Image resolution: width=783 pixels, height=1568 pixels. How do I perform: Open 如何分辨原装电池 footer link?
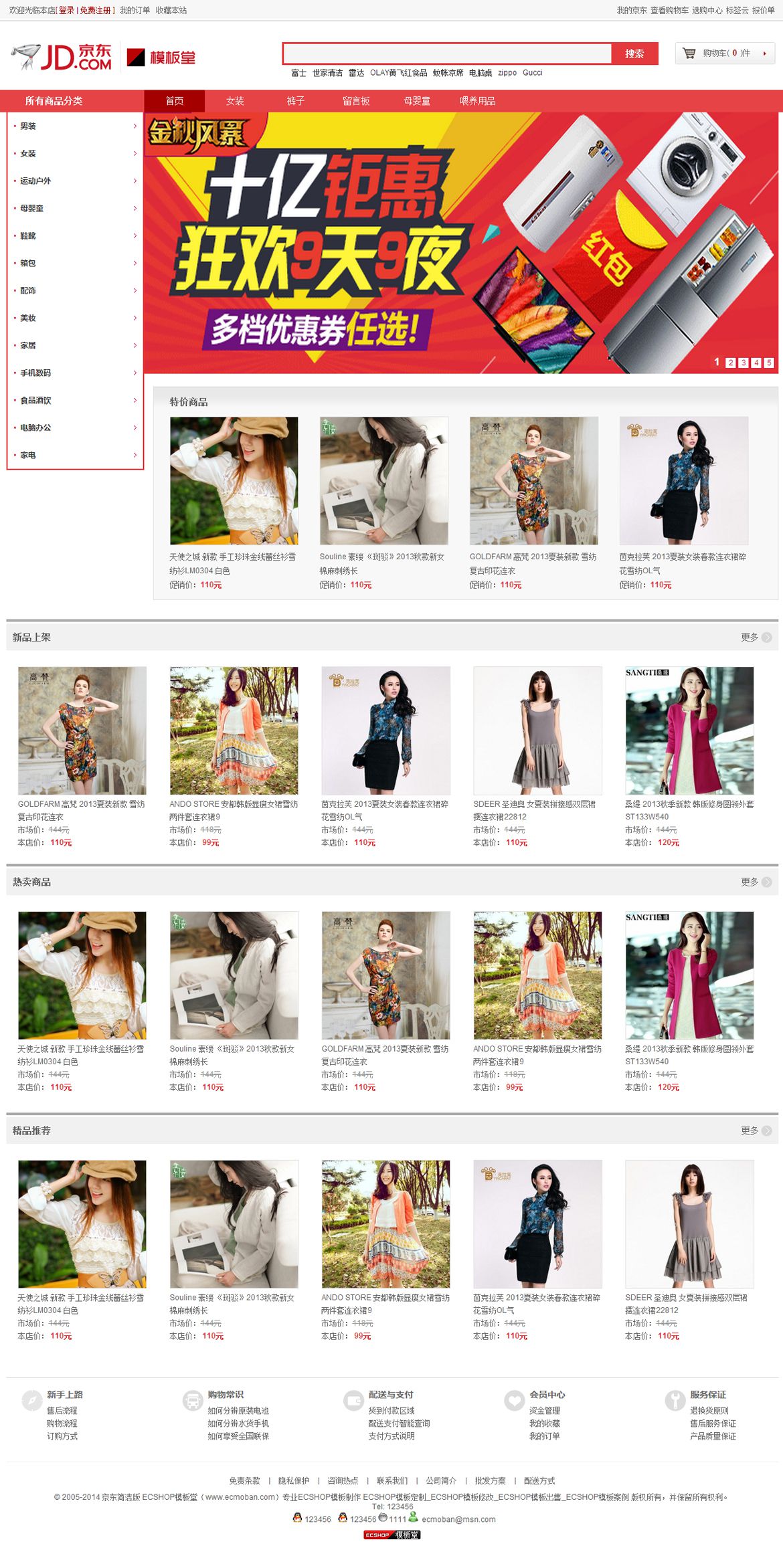[238, 1411]
